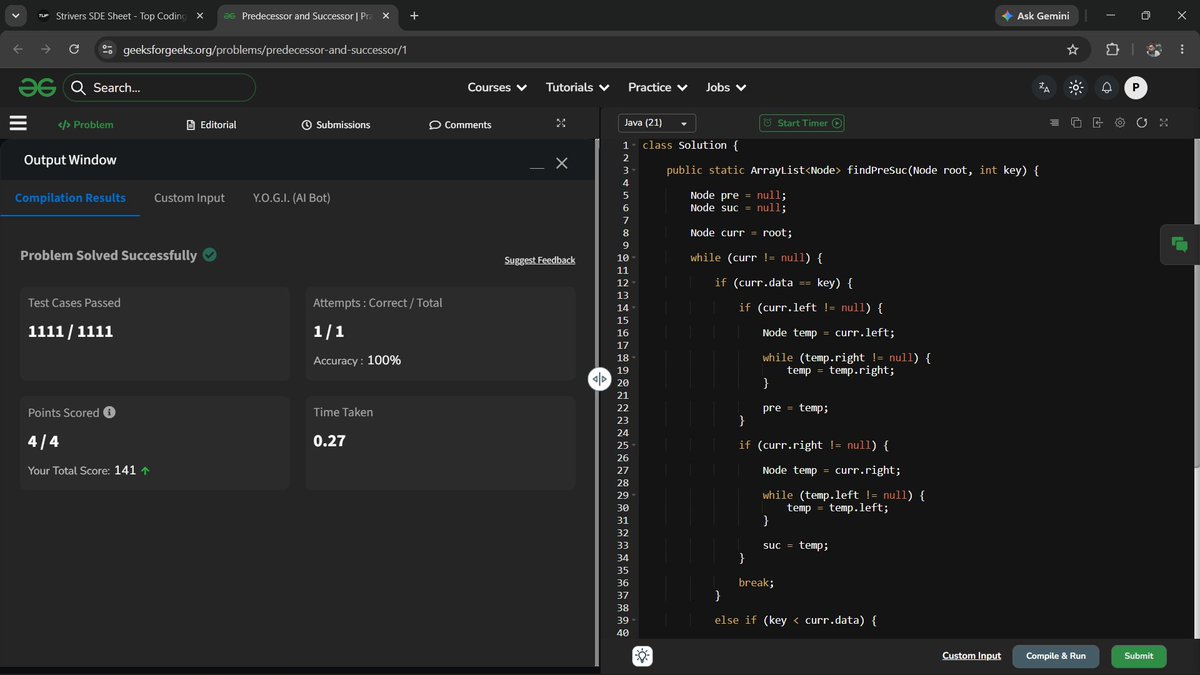Open the language translate icon
Viewport: 1200px width, 675px height.
tap(1044, 88)
